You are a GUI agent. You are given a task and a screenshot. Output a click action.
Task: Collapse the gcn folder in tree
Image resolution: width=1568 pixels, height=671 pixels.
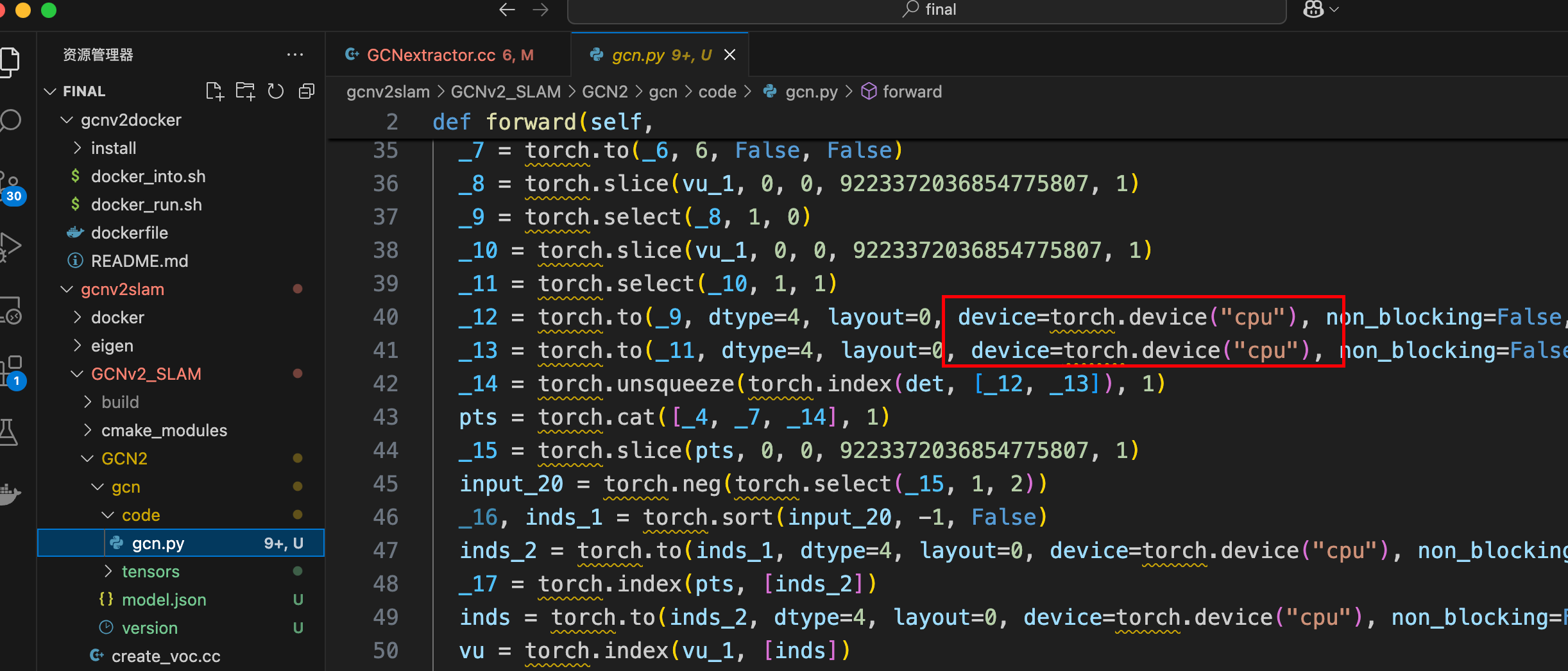pyautogui.click(x=126, y=487)
